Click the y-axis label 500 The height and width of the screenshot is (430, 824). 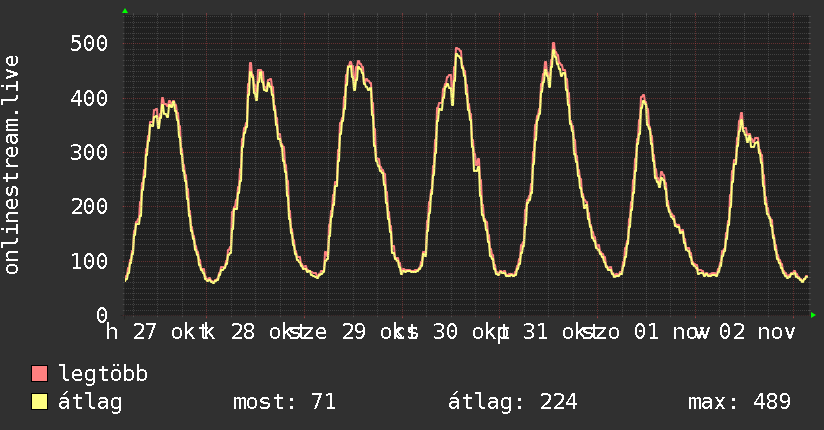(89, 43)
